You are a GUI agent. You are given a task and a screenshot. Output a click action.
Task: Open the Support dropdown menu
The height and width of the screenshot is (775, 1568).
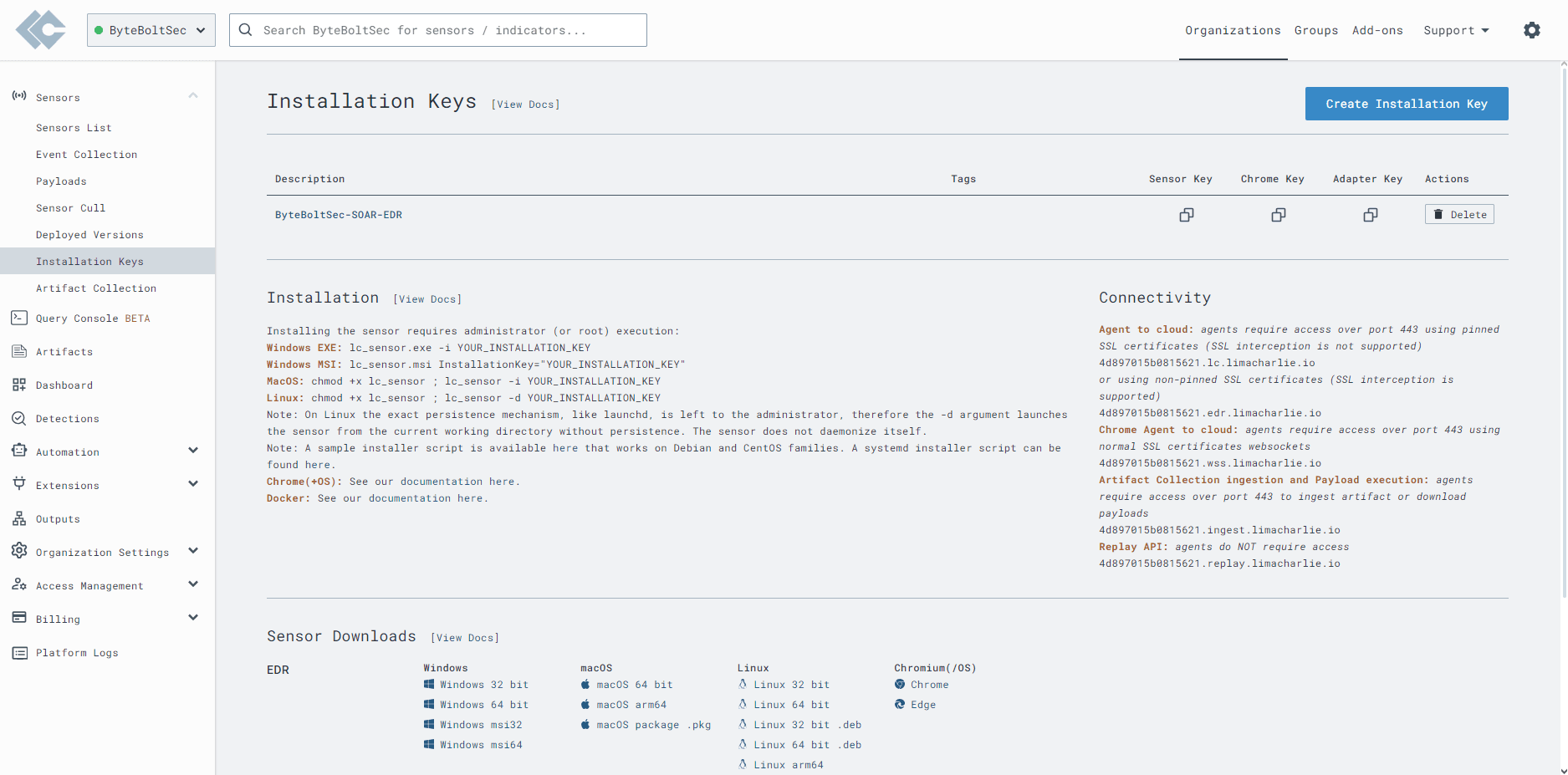[x=1456, y=30]
